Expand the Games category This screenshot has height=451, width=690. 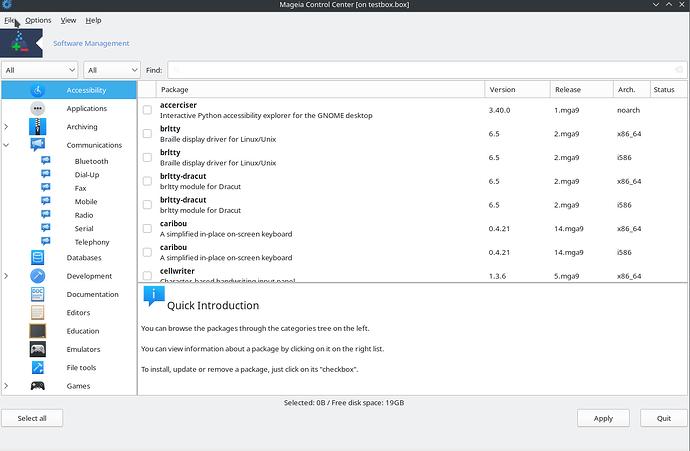6,386
